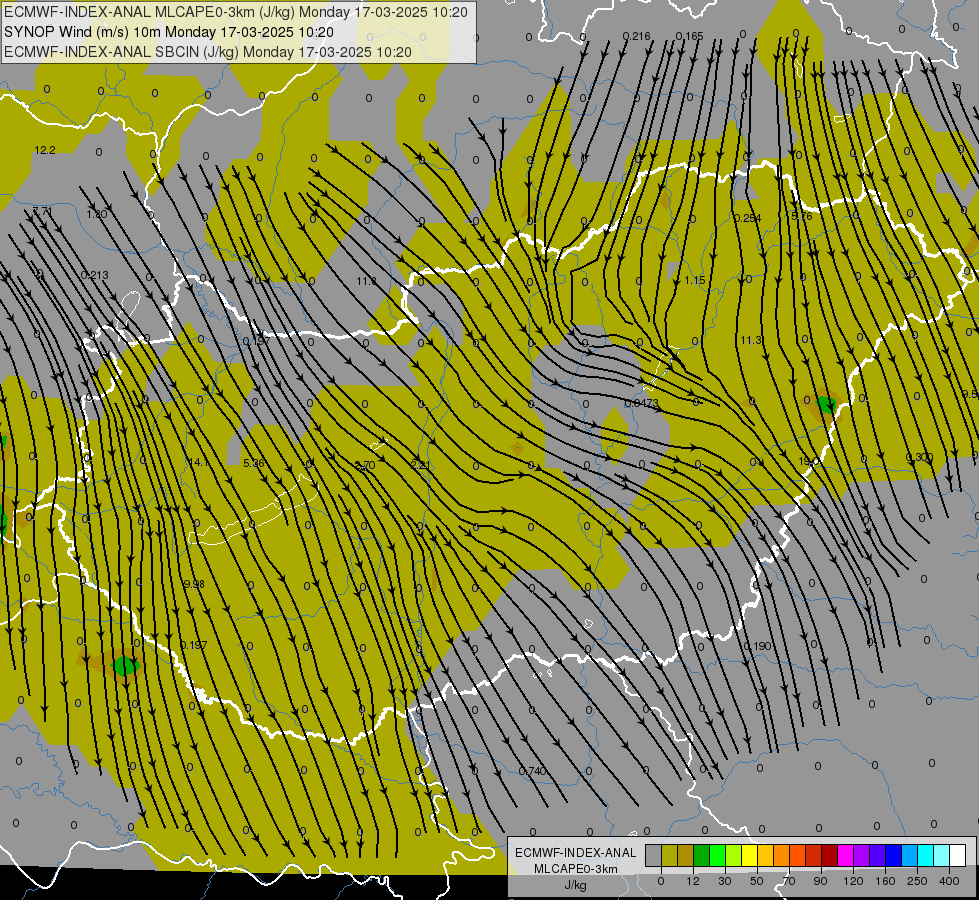The width and height of the screenshot is (979, 900).
Task: Click the legend tick label 70
Action: [x=789, y=881]
